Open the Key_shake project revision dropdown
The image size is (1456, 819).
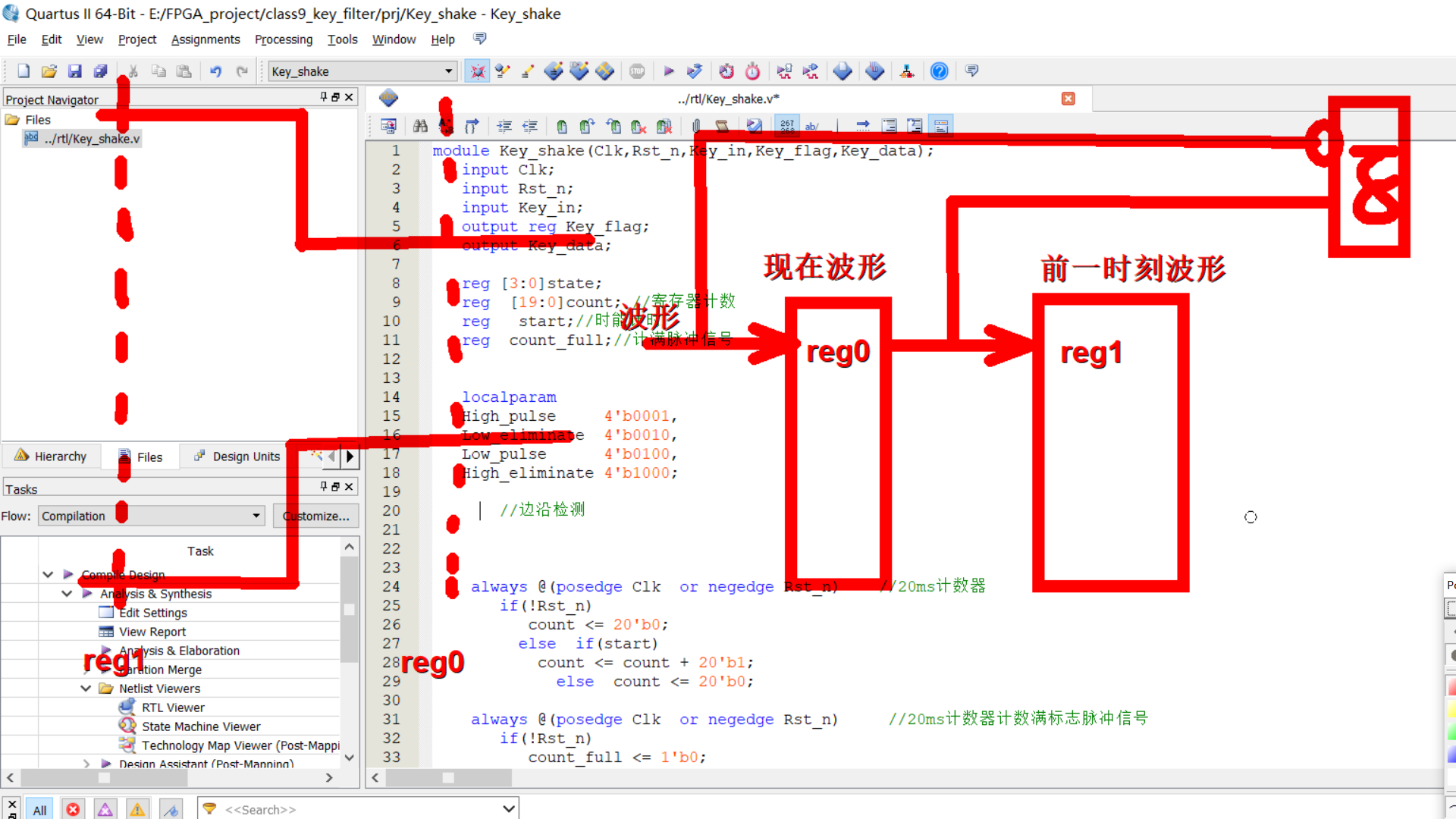pyautogui.click(x=448, y=71)
